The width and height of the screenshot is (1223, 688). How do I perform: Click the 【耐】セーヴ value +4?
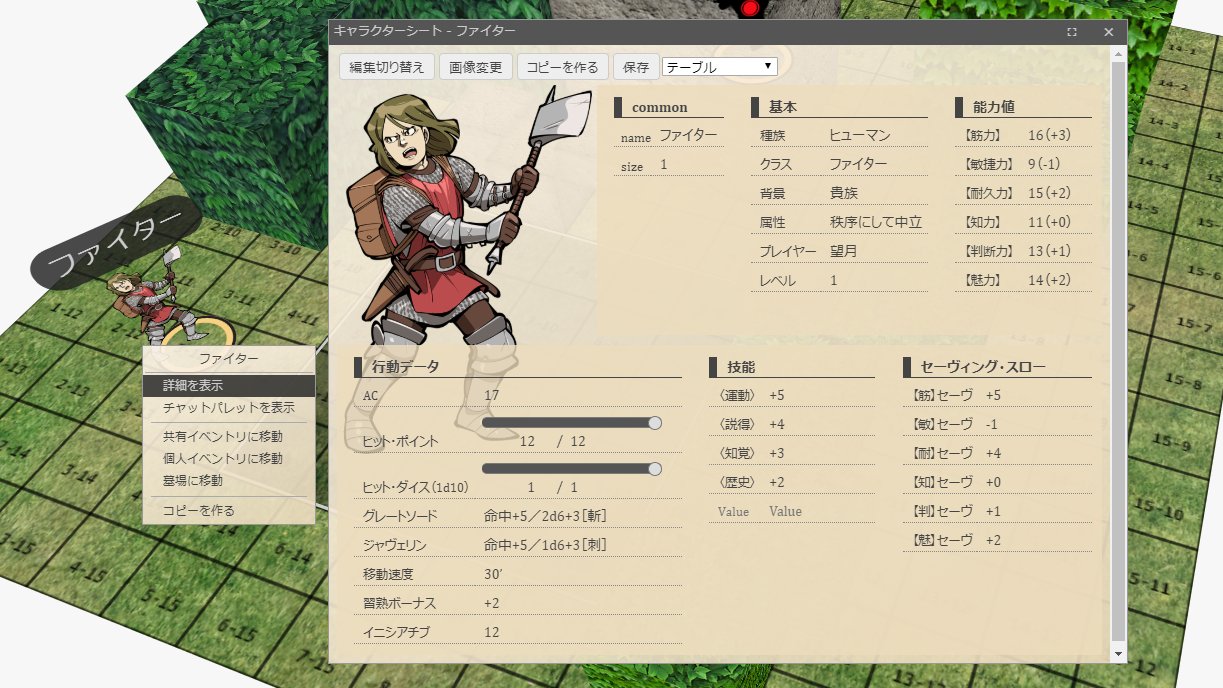click(993, 453)
